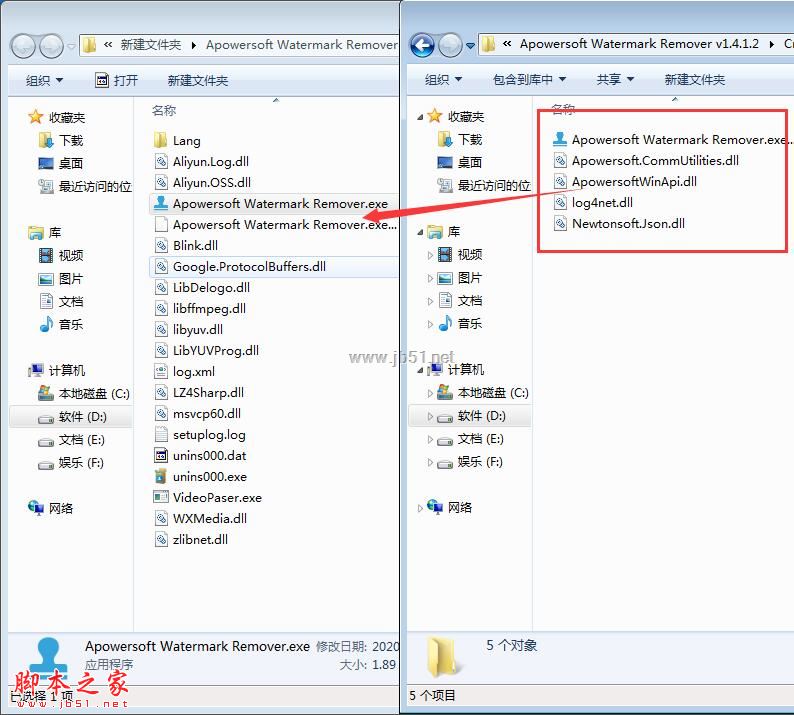
Task: Open the 组织 dropdown in right window
Action: tap(444, 80)
